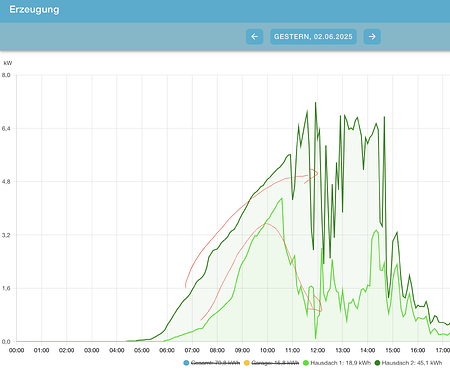Click the 00:00 label on the time axis

(x=16, y=350)
